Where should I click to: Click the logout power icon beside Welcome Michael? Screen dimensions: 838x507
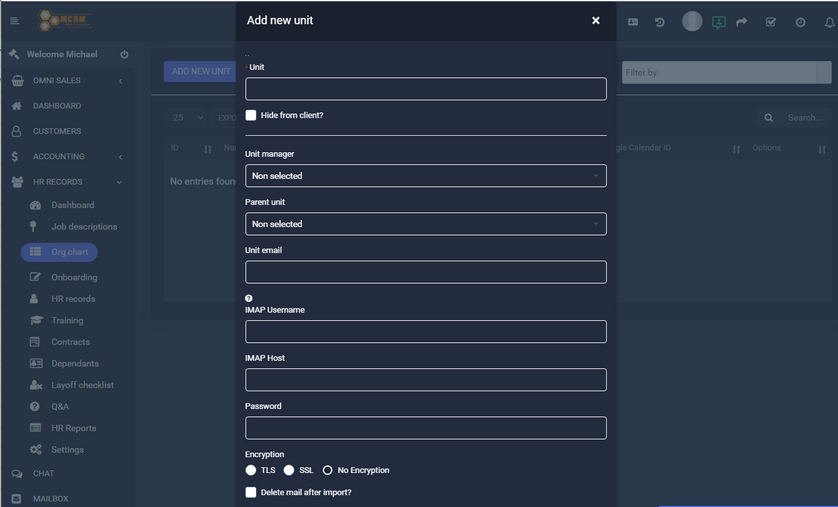[124, 55]
